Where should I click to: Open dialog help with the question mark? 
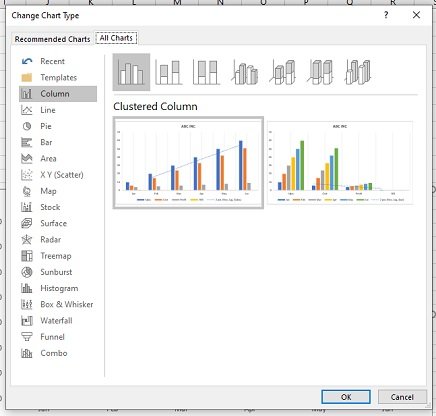point(386,15)
